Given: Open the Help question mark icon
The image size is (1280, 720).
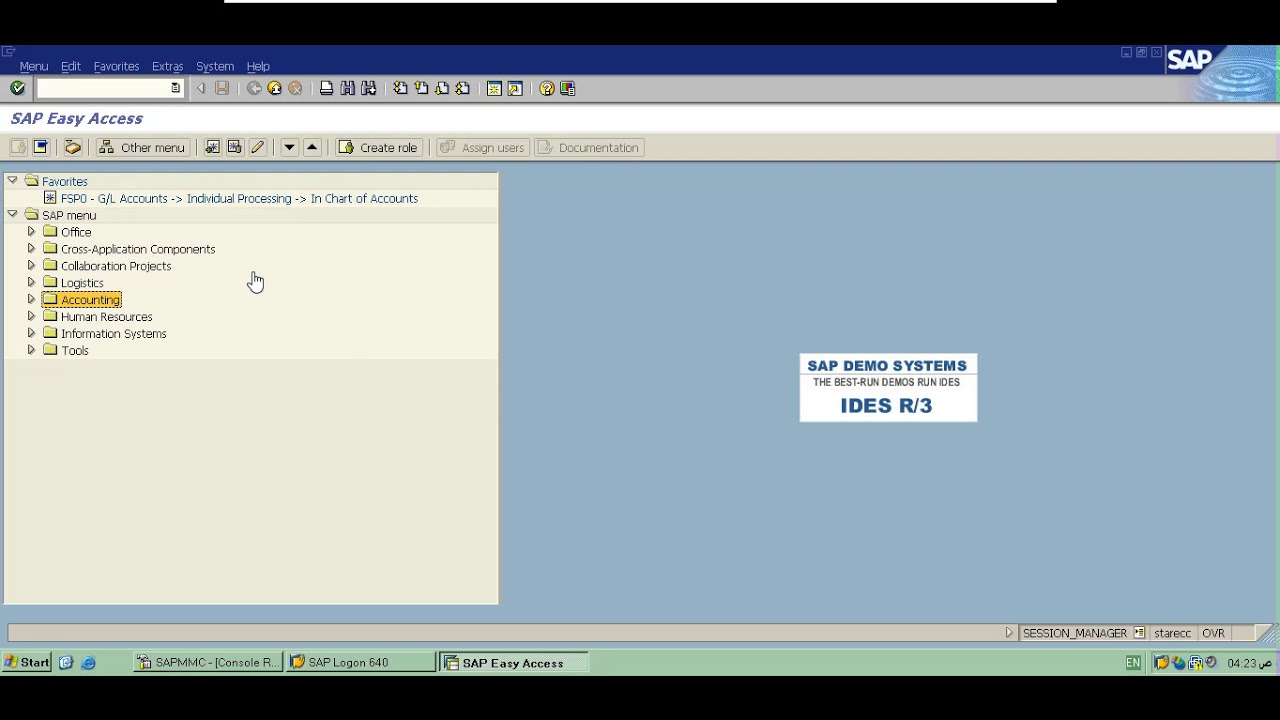Looking at the screenshot, I should 547,89.
